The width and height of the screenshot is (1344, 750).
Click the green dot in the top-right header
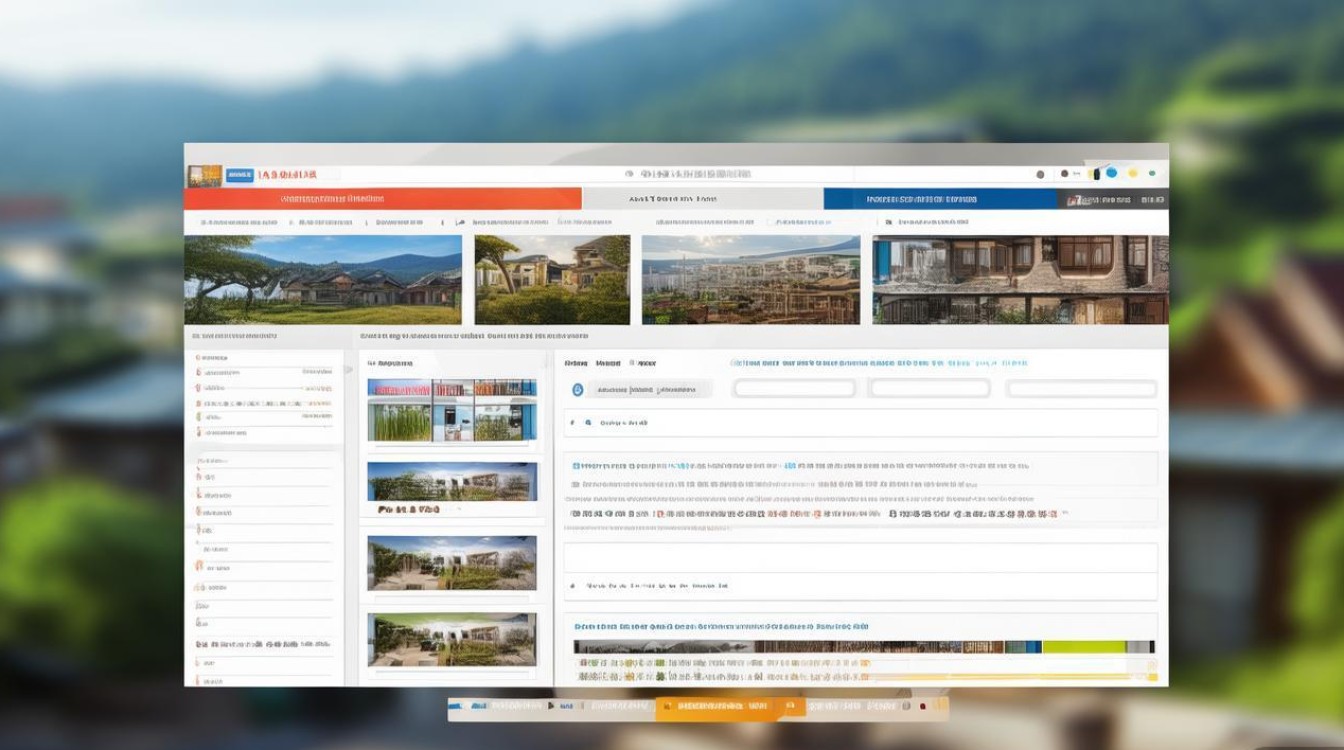click(1152, 173)
